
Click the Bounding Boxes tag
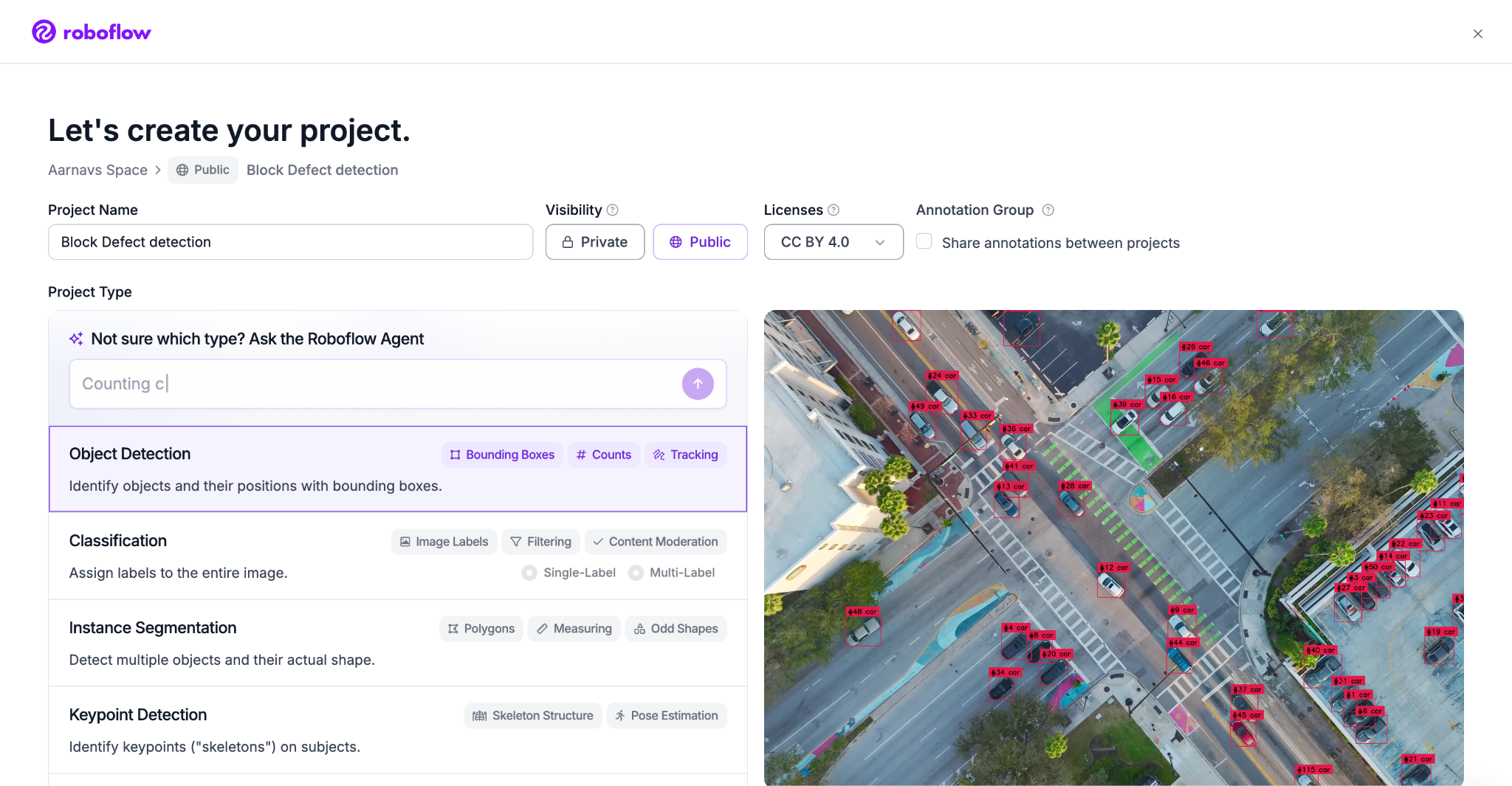coord(502,455)
